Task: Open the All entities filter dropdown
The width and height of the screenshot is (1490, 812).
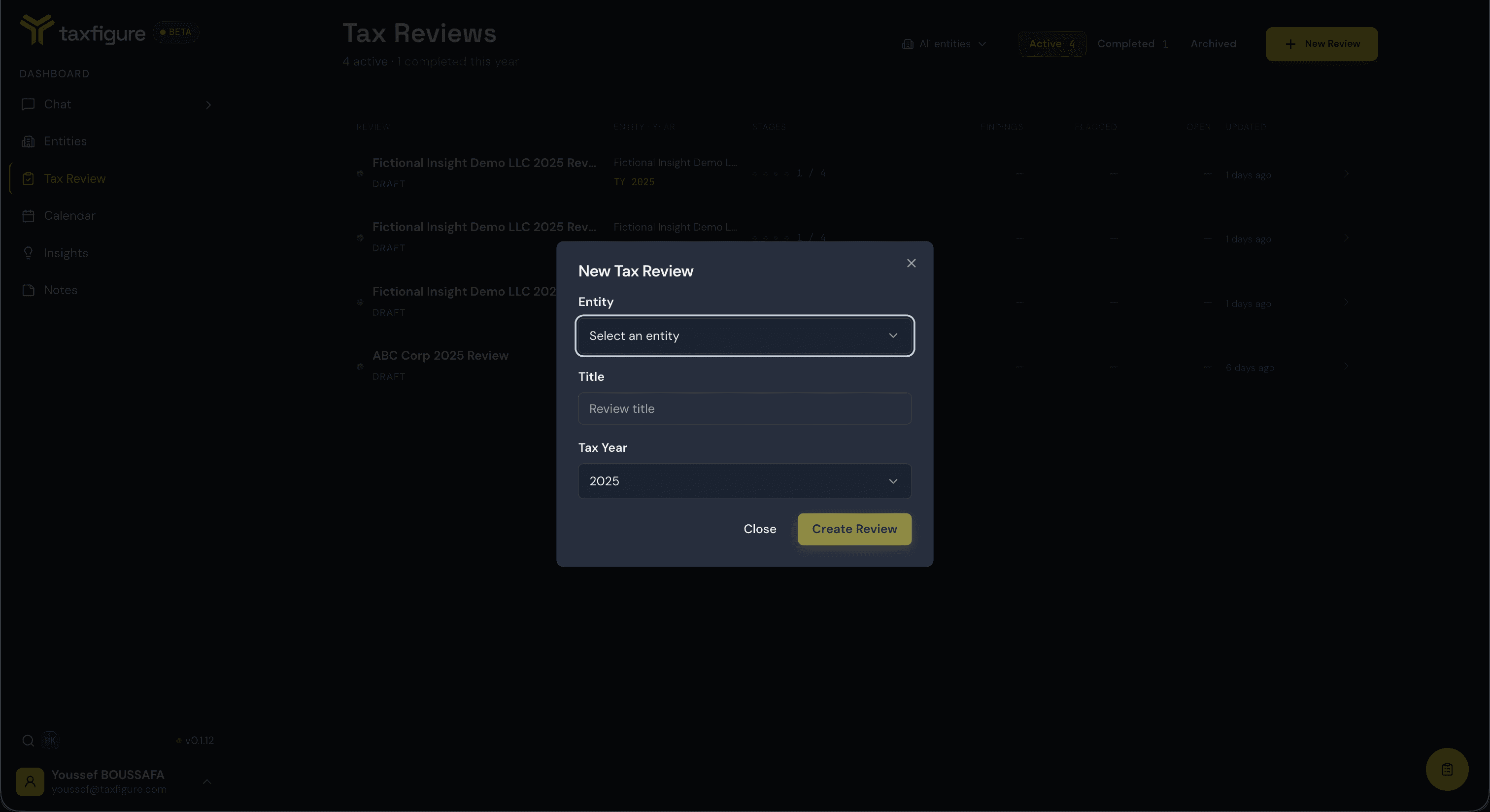Action: 944,44
